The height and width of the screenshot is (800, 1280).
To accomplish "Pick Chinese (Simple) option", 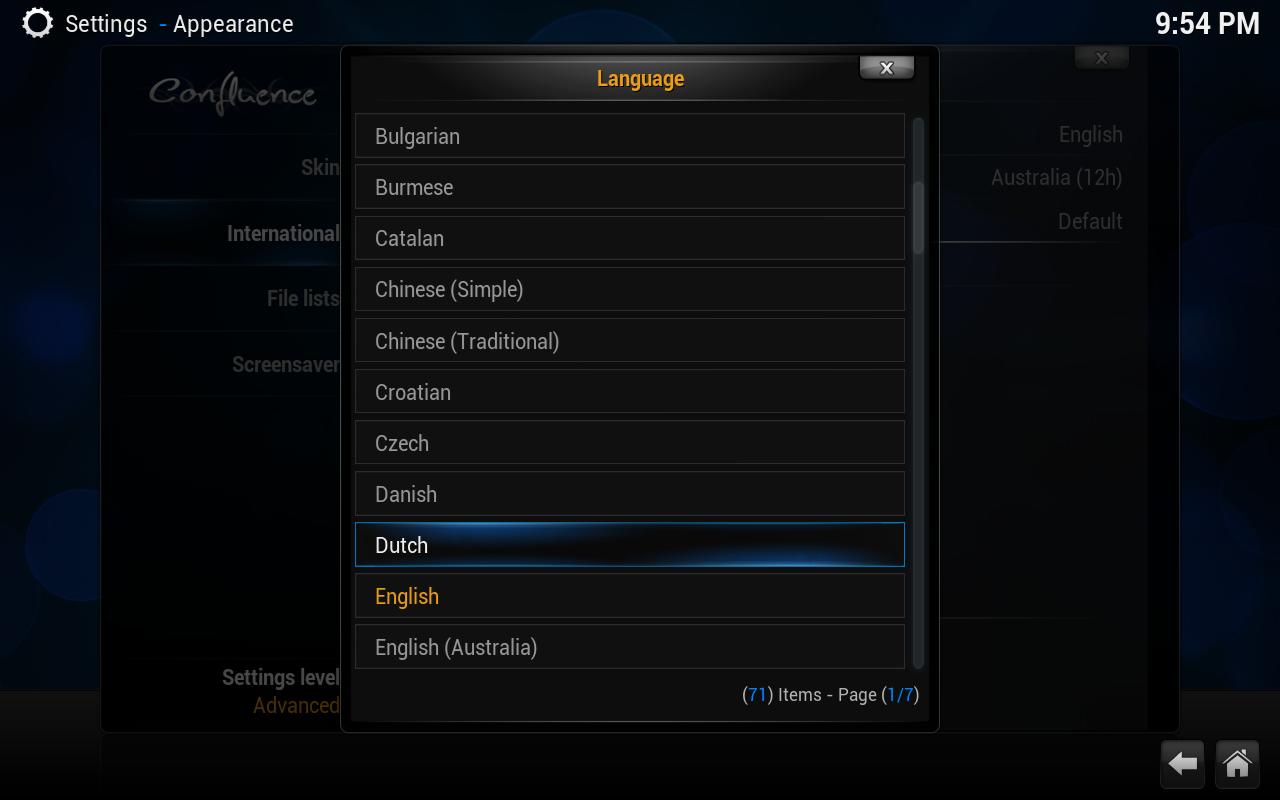I will 630,289.
